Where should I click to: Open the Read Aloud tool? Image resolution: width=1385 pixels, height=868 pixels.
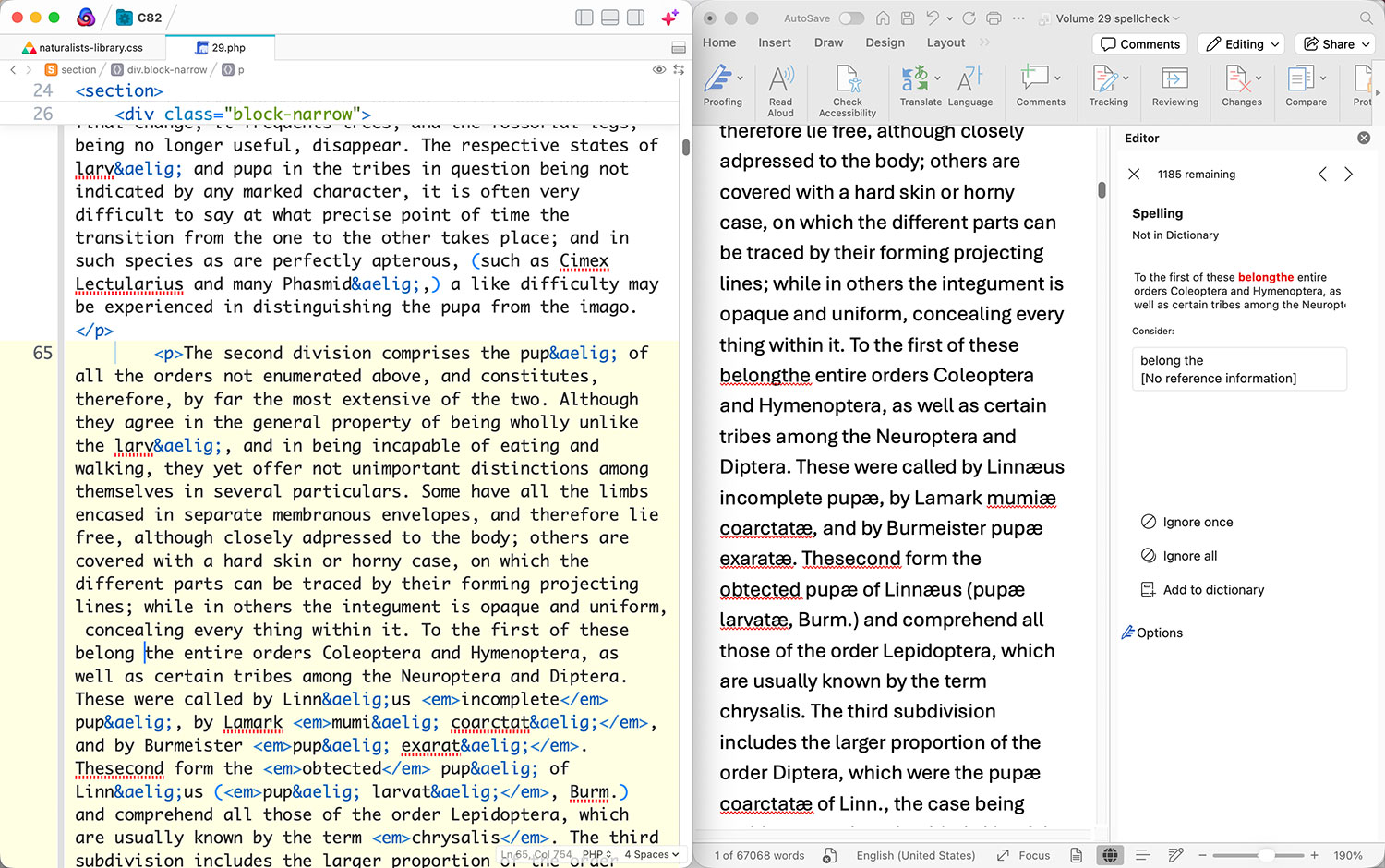[780, 90]
